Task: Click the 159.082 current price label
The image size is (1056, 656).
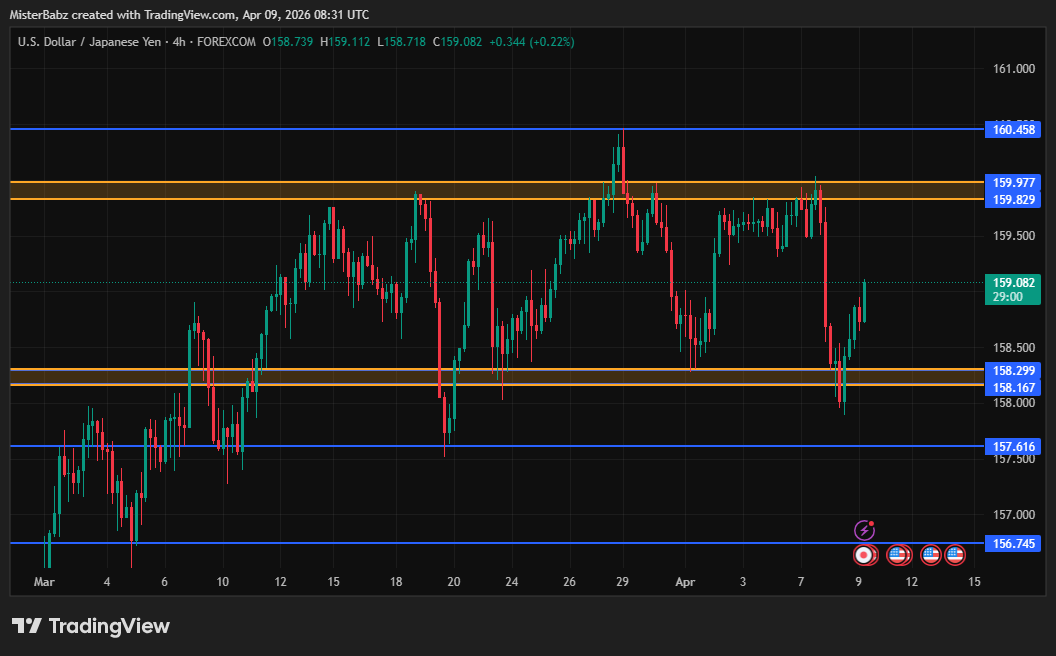Action: 1013,283
